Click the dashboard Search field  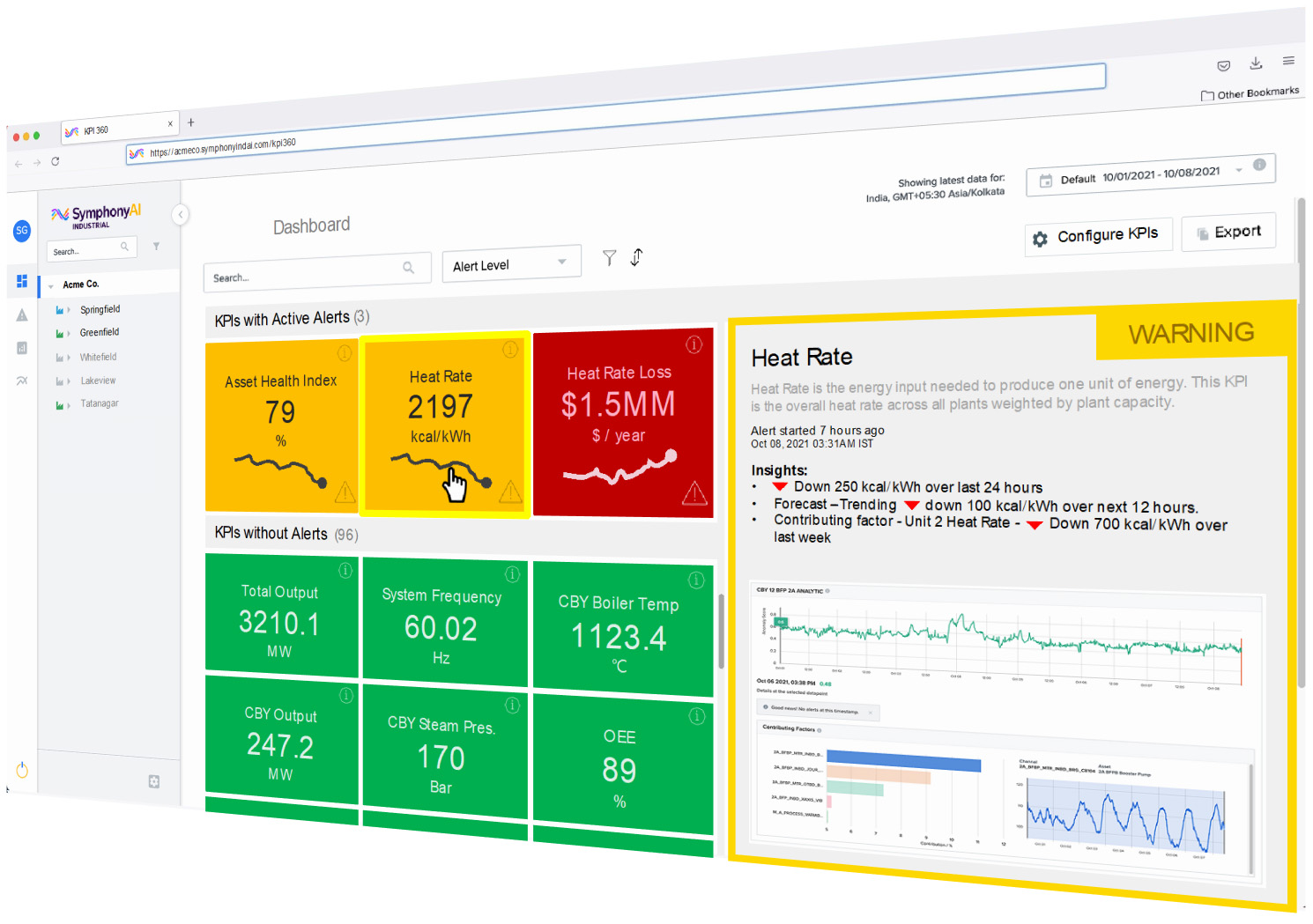[x=317, y=272]
